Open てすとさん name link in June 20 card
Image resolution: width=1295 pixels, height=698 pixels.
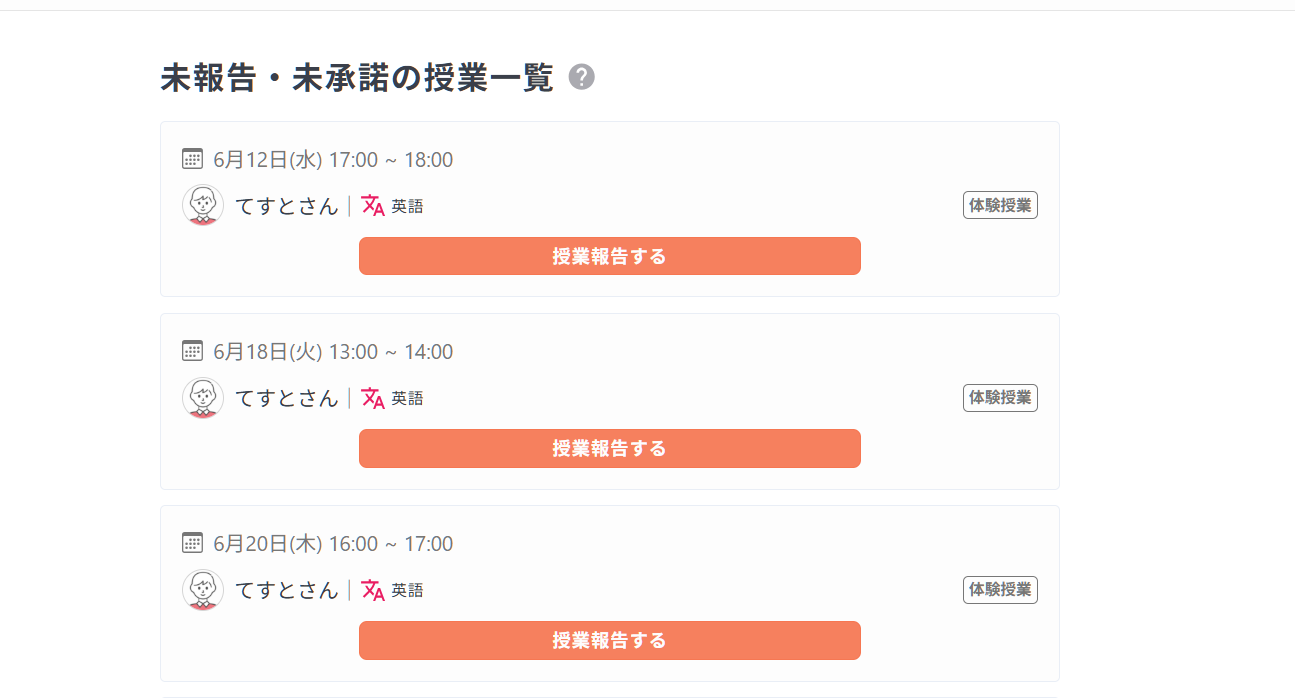287,590
